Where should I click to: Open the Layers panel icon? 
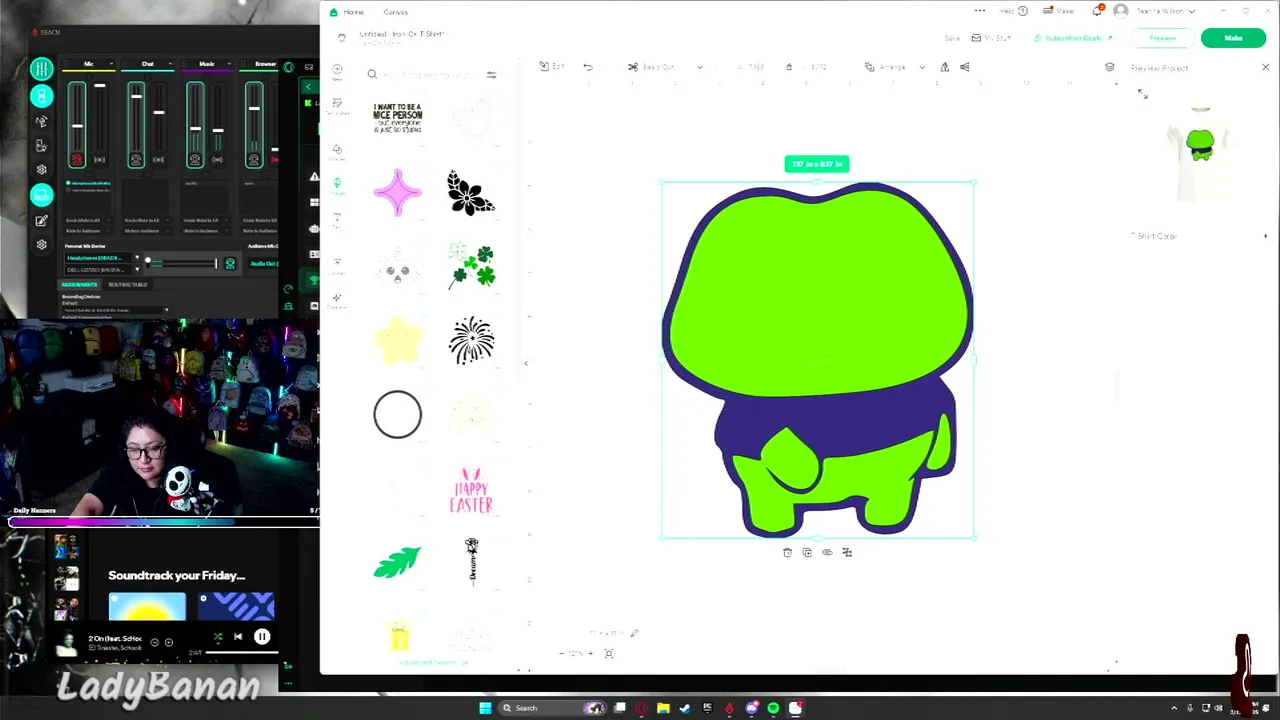1109,67
